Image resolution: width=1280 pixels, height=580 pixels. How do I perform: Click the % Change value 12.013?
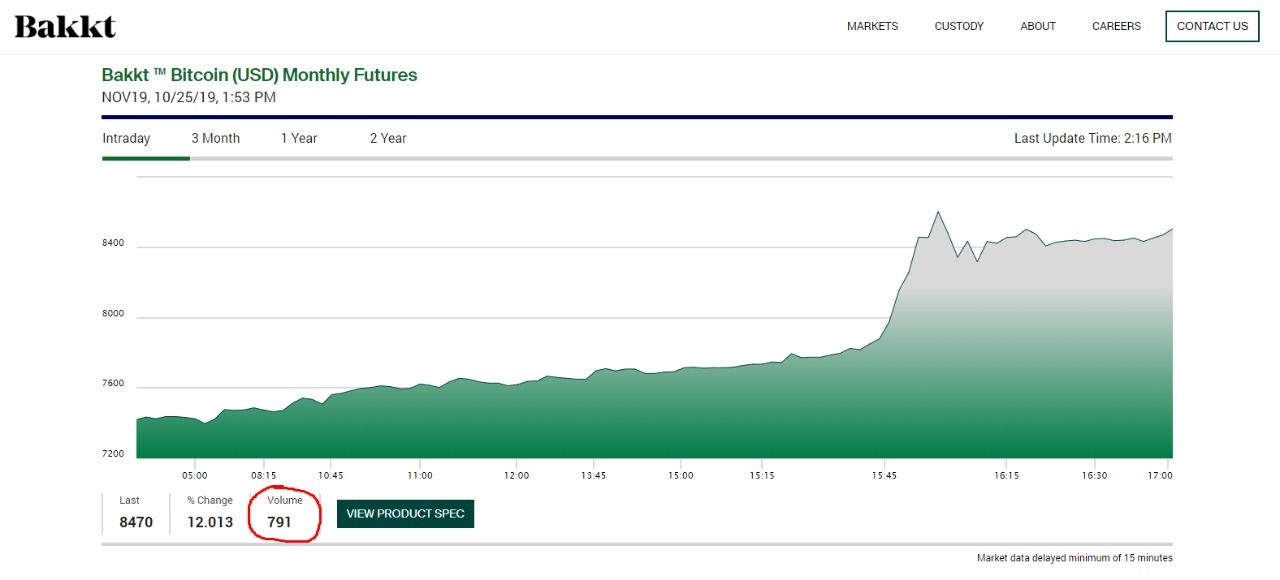point(210,522)
